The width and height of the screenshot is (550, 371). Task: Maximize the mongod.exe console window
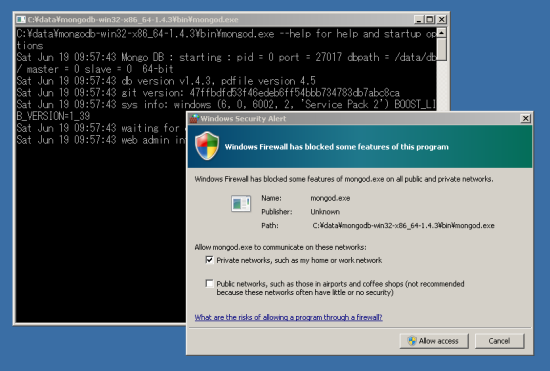(x=430, y=20)
